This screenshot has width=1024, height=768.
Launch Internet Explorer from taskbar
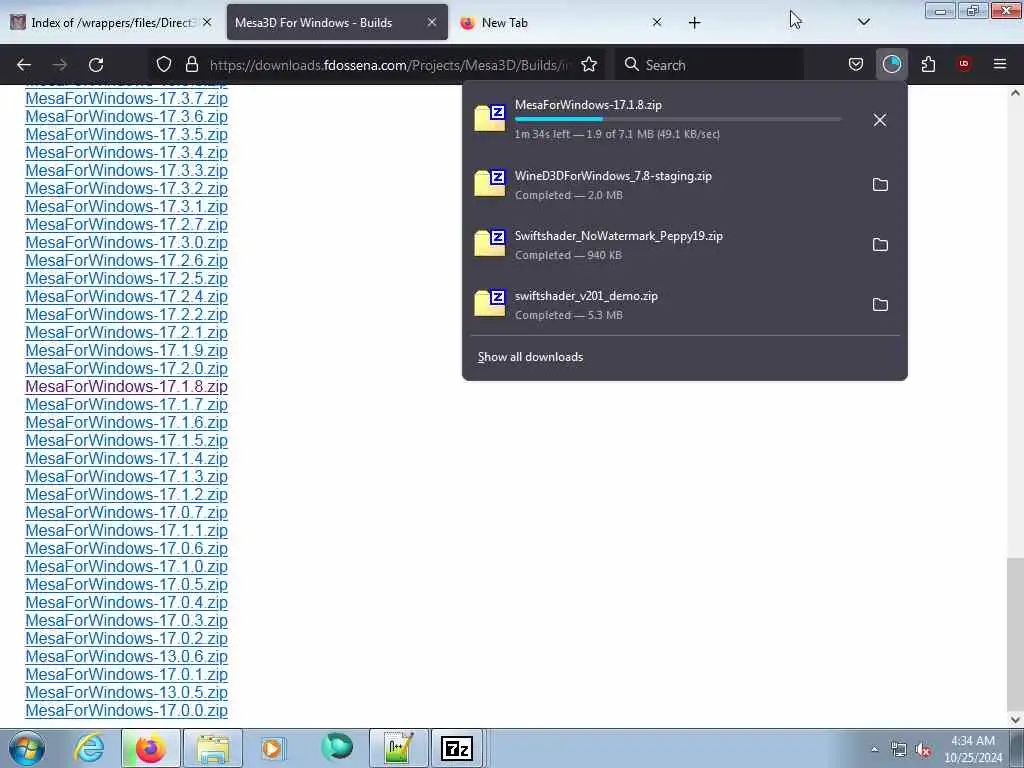point(89,748)
